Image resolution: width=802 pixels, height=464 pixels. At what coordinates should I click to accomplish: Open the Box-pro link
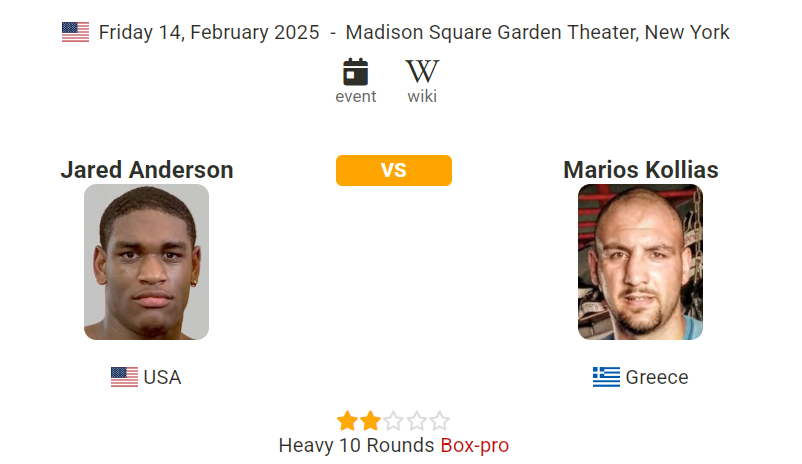(475, 445)
